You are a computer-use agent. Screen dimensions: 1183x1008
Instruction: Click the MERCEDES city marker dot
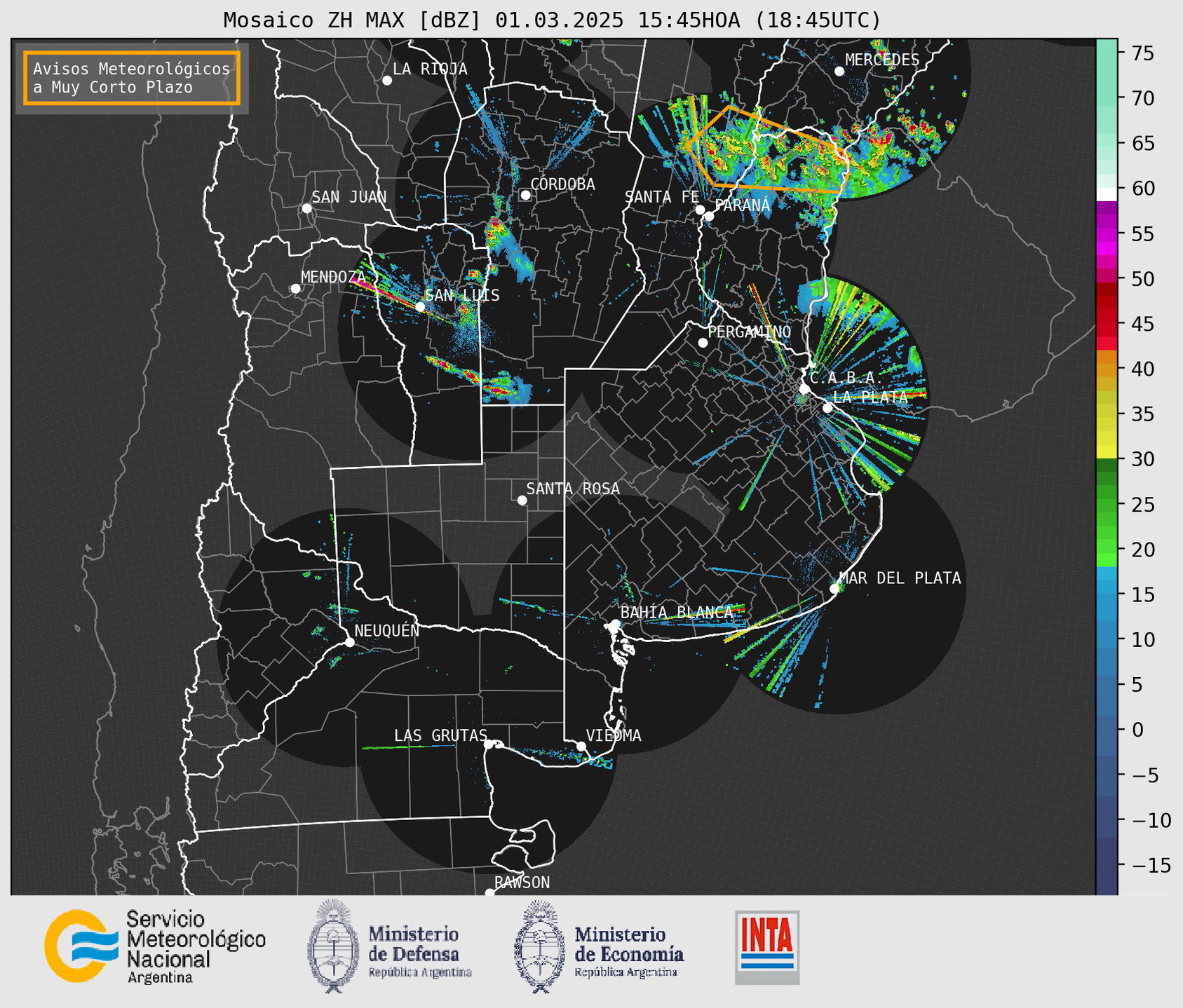tap(839, 71)
